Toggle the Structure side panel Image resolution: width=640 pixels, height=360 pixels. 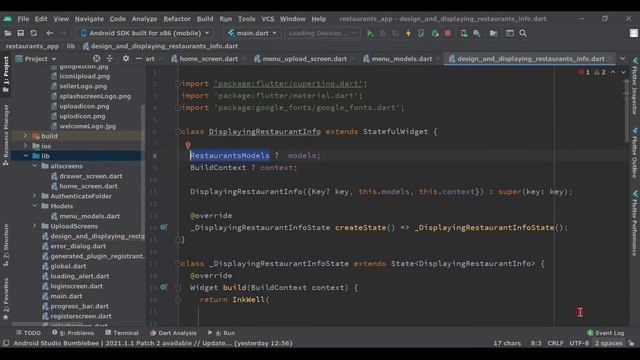pos(6,245)
